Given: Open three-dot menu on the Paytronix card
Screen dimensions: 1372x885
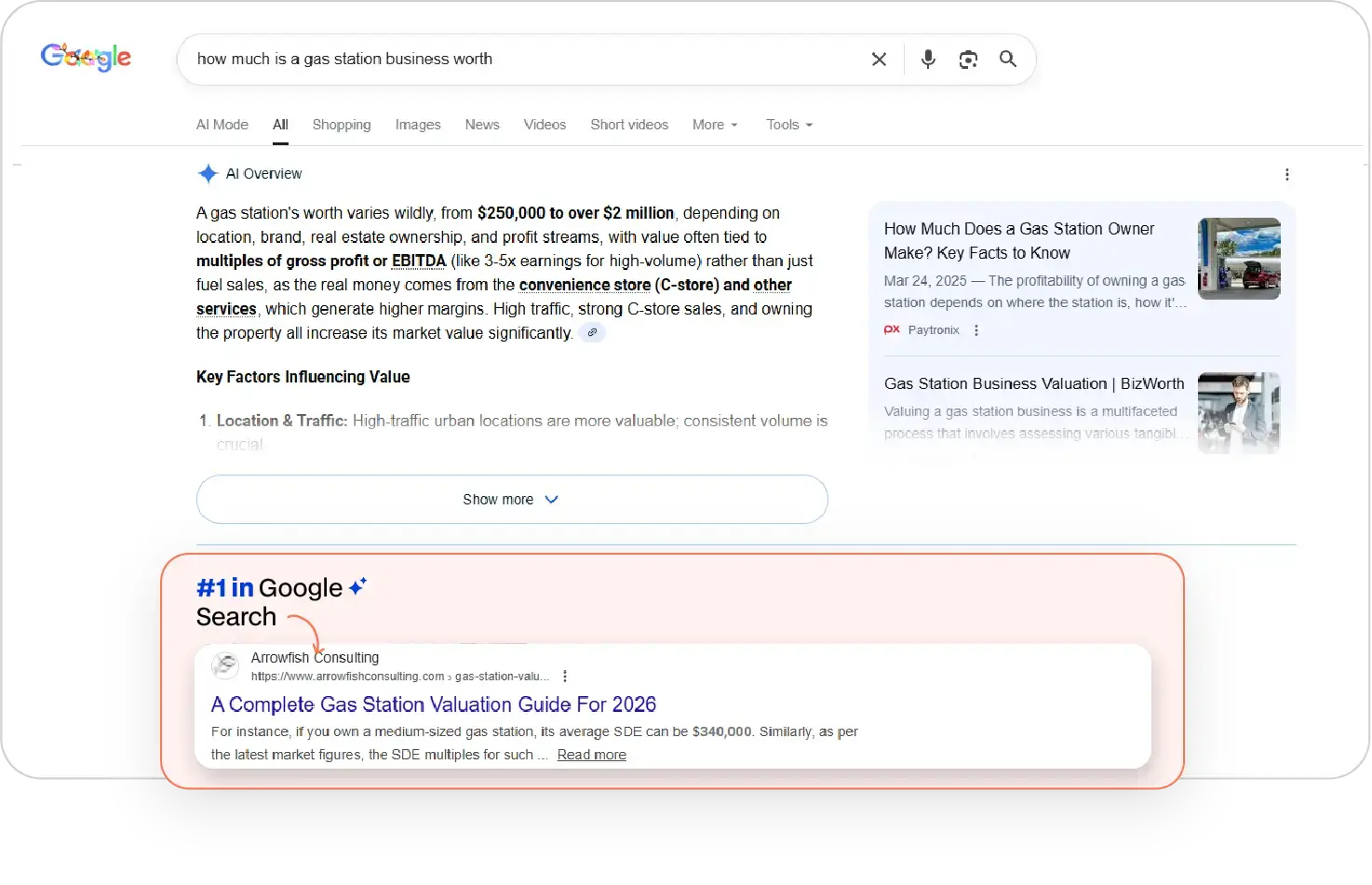Looking at the screenshot, I should point(976,329).
